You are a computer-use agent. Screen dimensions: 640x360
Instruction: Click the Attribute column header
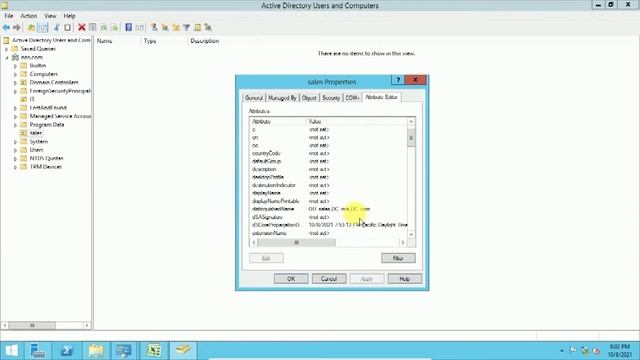(278, 122)
